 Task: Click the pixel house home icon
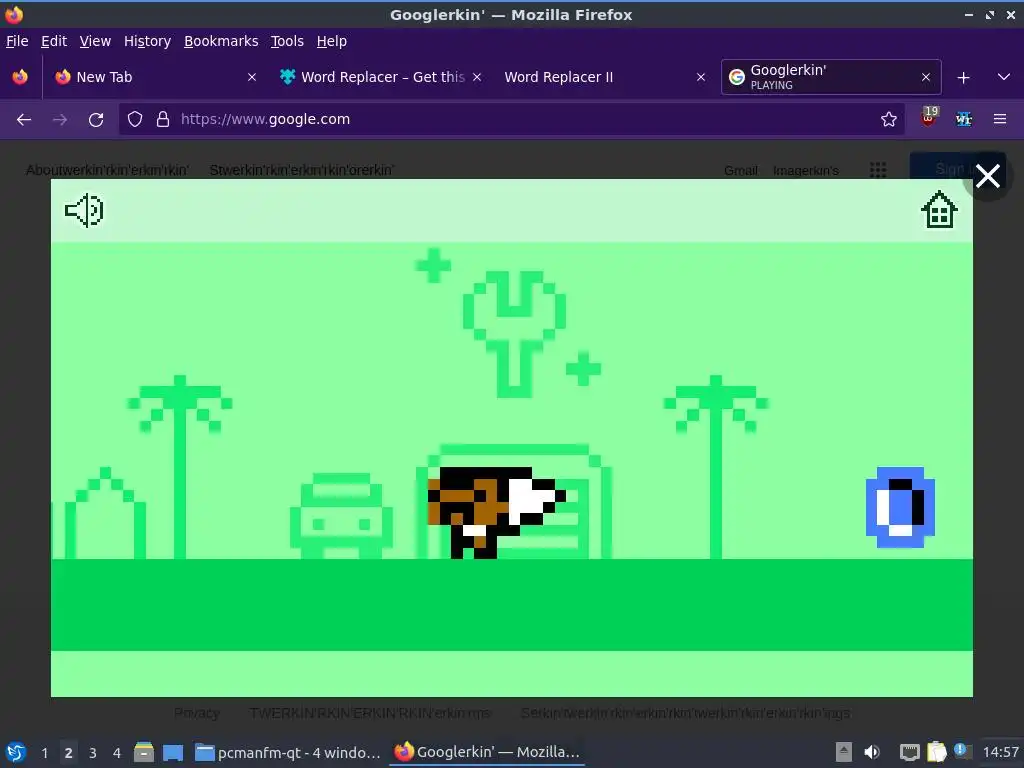coord(939,210)
